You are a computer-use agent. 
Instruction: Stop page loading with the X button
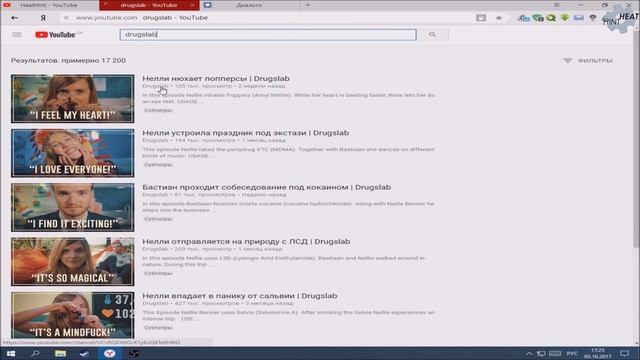coord(66,18)
